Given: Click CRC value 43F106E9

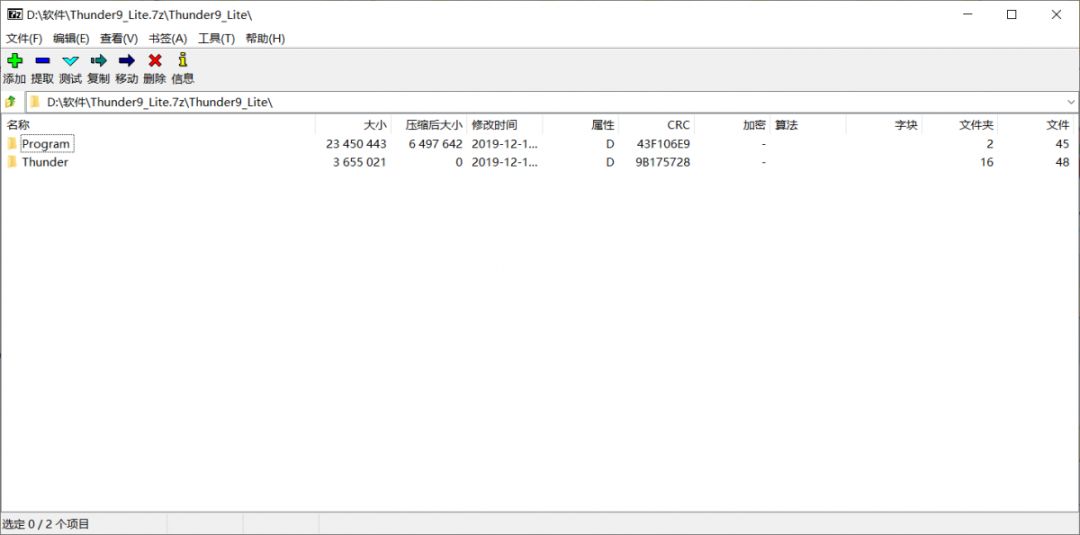Looking at the screenshot, I should [x=663, y=144].
